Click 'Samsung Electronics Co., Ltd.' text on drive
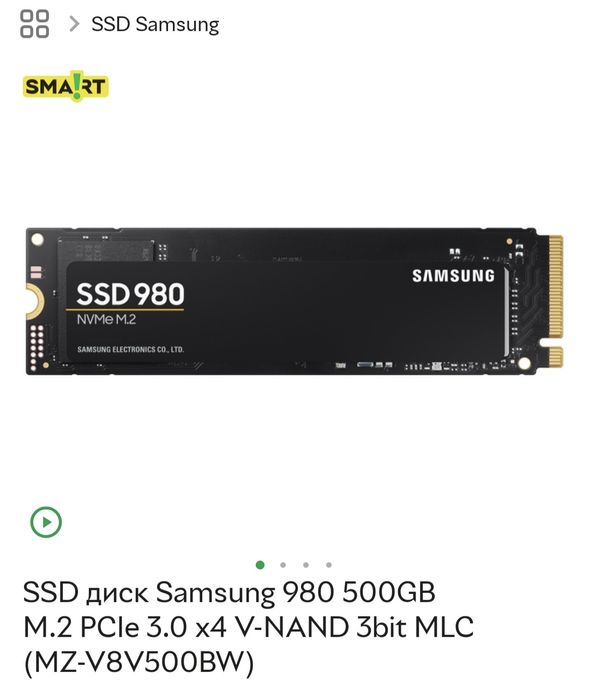 click(130, 350)
